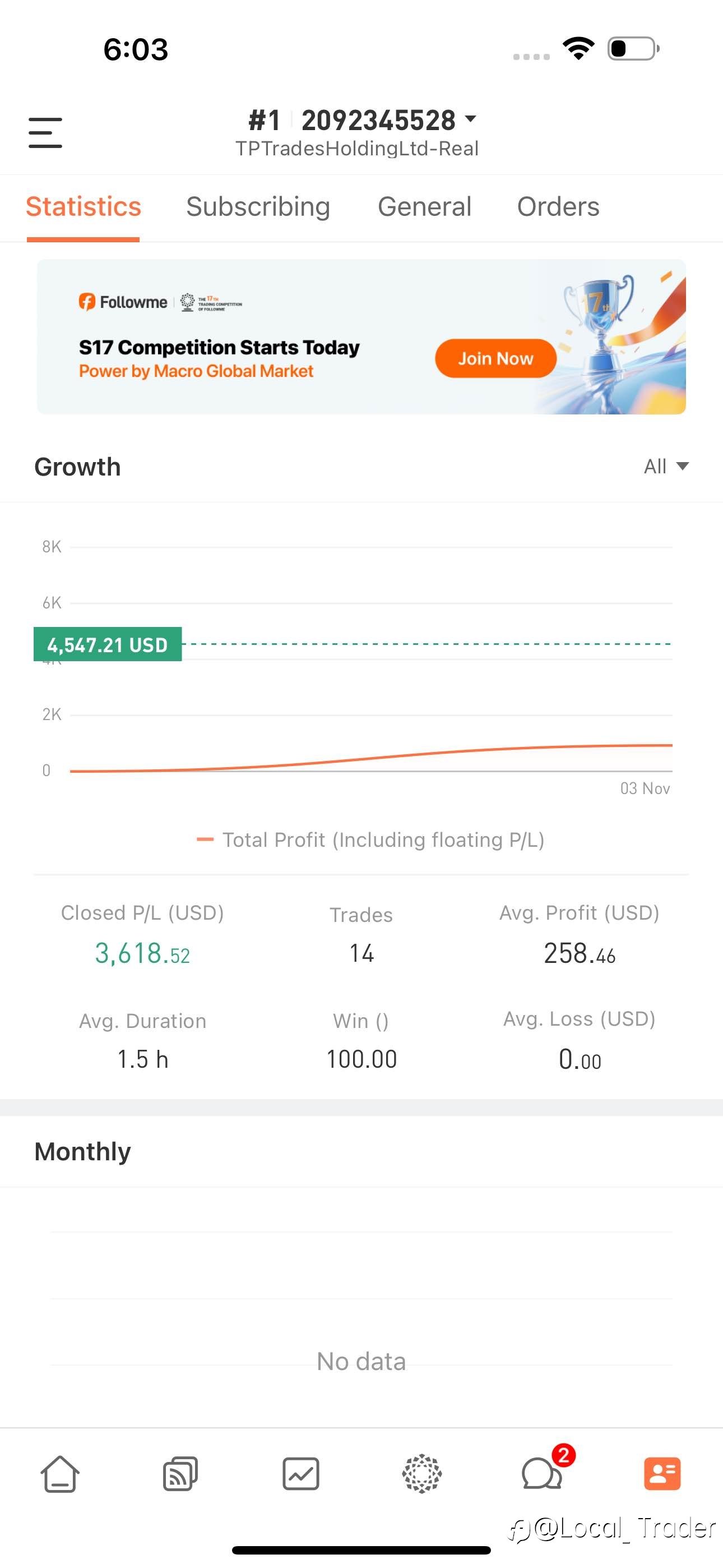Image resolution: width=723 pixels, height=1568 pixels.
Task: Switch to the Subscribing tab
Action: point(258,206)
